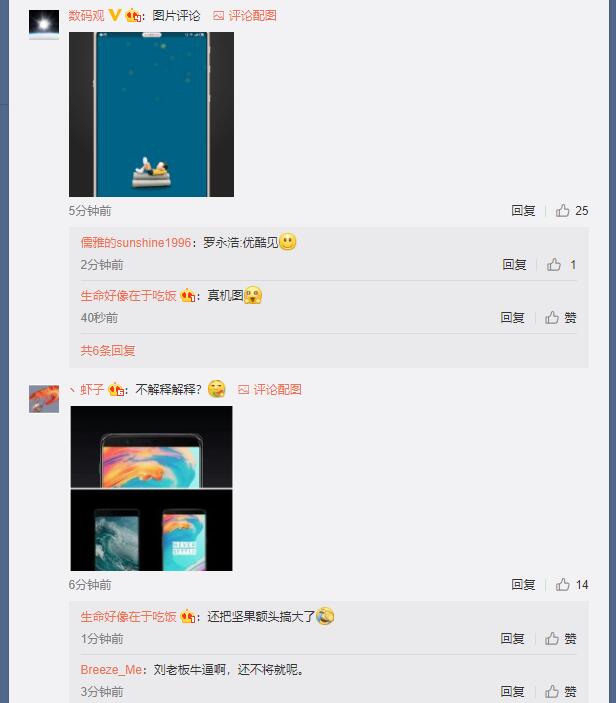Open the blue phone screen image
The image size is (616, 703).
152,114
